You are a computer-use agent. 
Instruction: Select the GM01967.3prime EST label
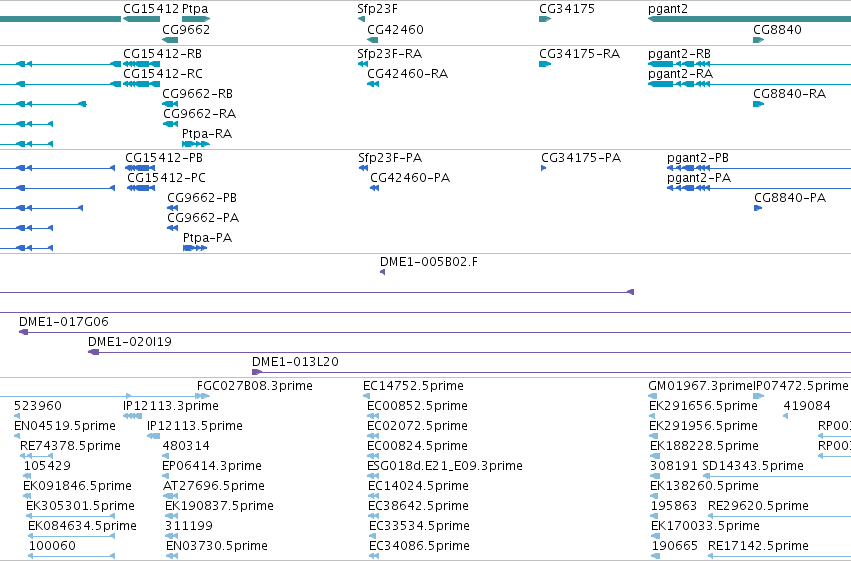point(700,386)
